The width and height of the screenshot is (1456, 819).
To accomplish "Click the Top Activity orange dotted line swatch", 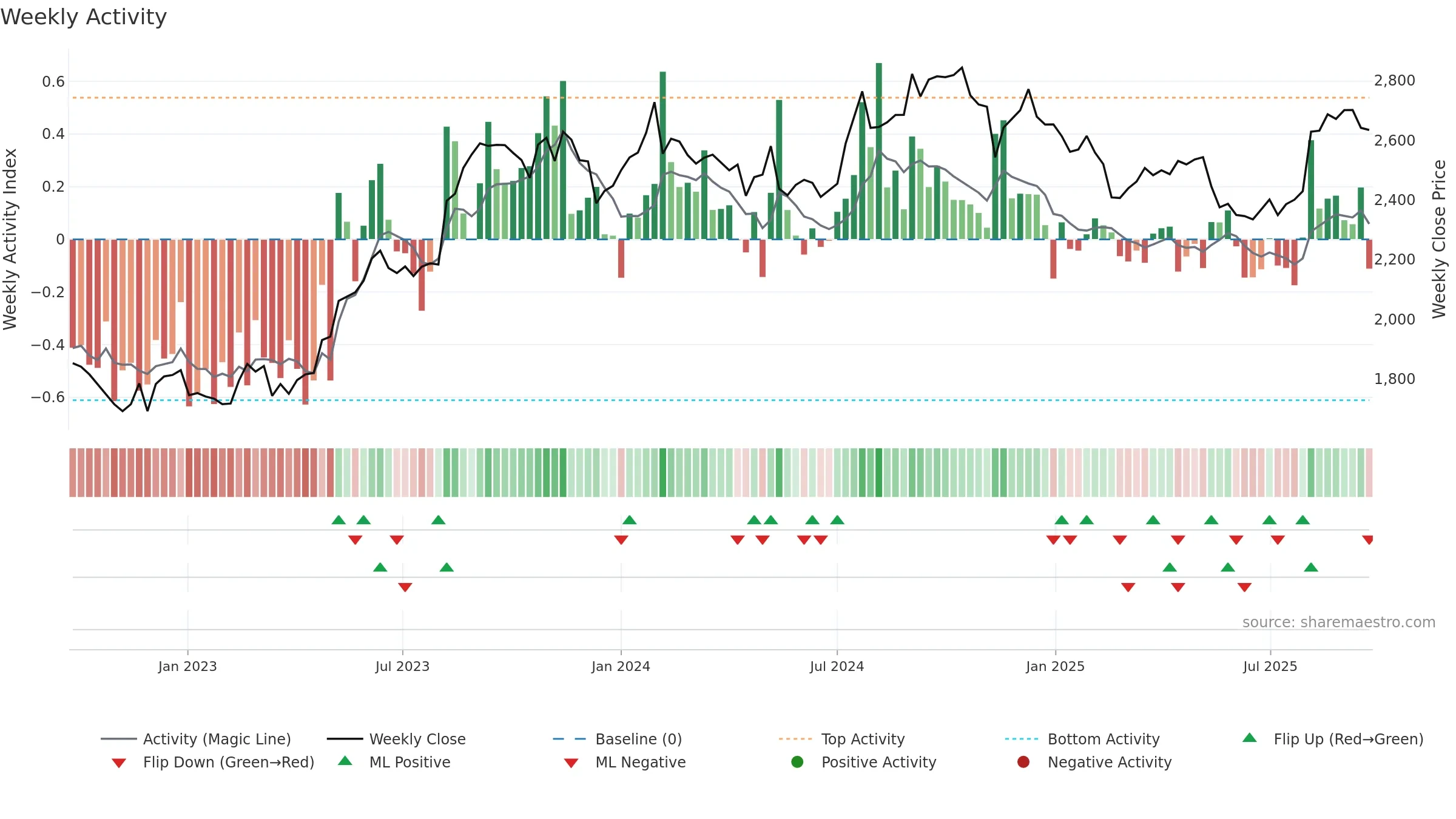I will click(795, 739).
